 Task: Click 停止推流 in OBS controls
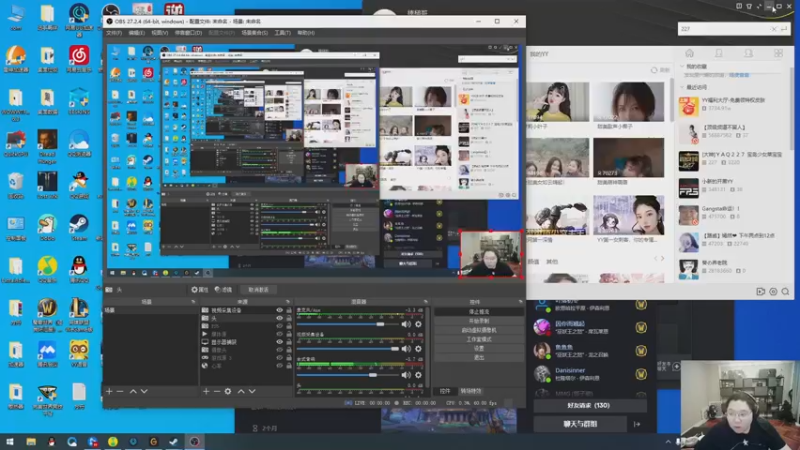pyautogui.click(x=479, y=312)
